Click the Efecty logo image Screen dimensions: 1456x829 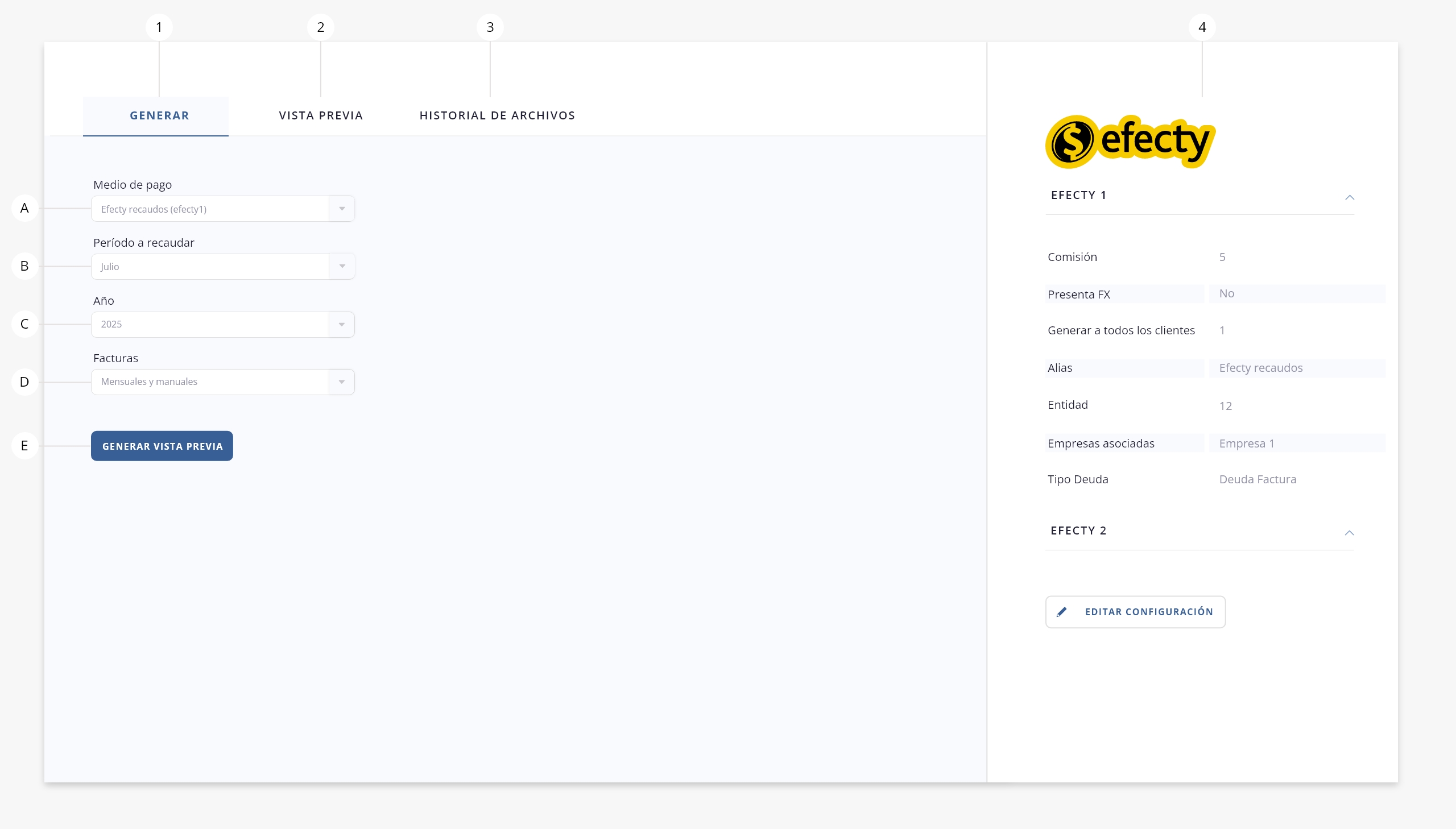click(x=1130, y=141)
